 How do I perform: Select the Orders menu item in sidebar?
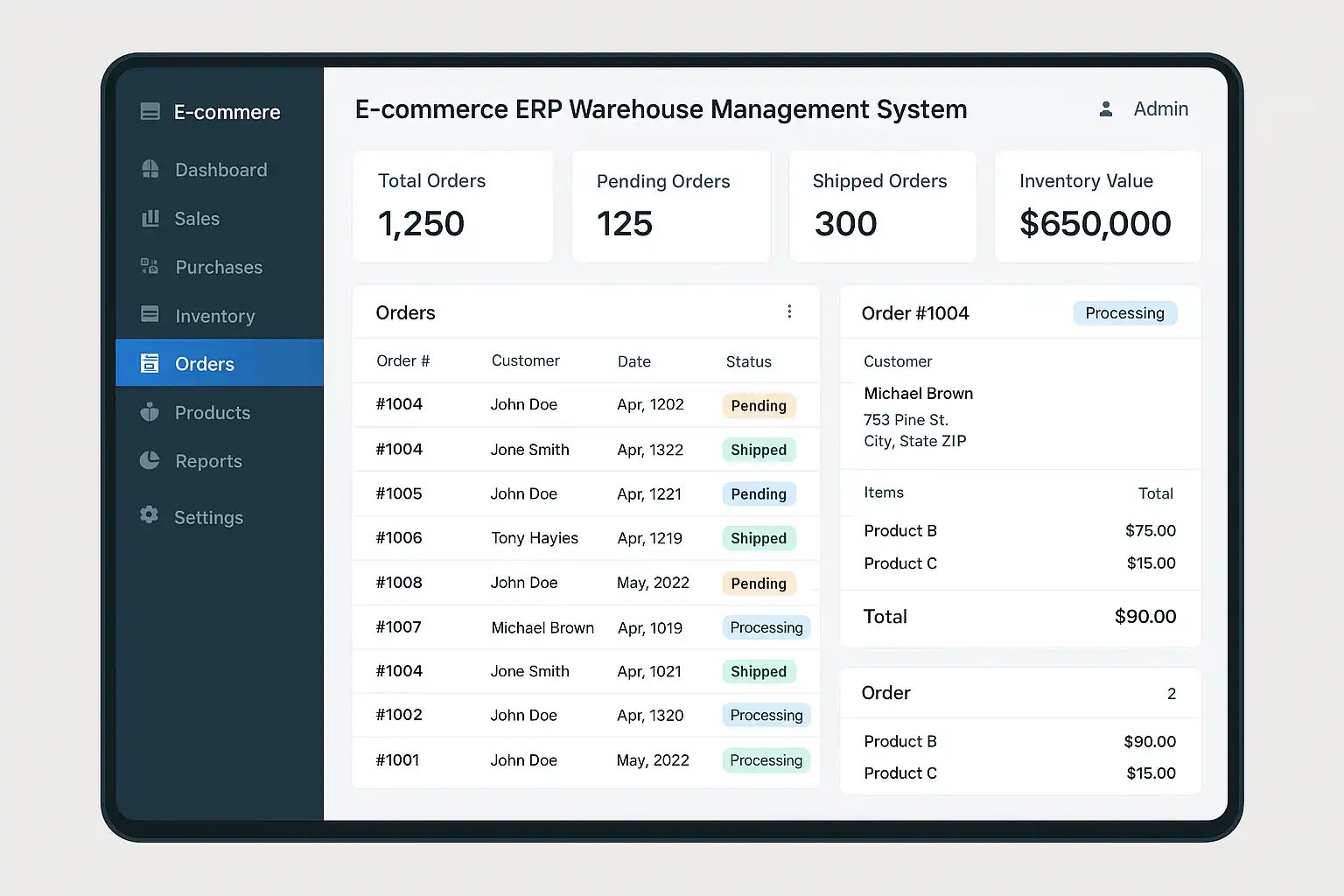[219, 363]
